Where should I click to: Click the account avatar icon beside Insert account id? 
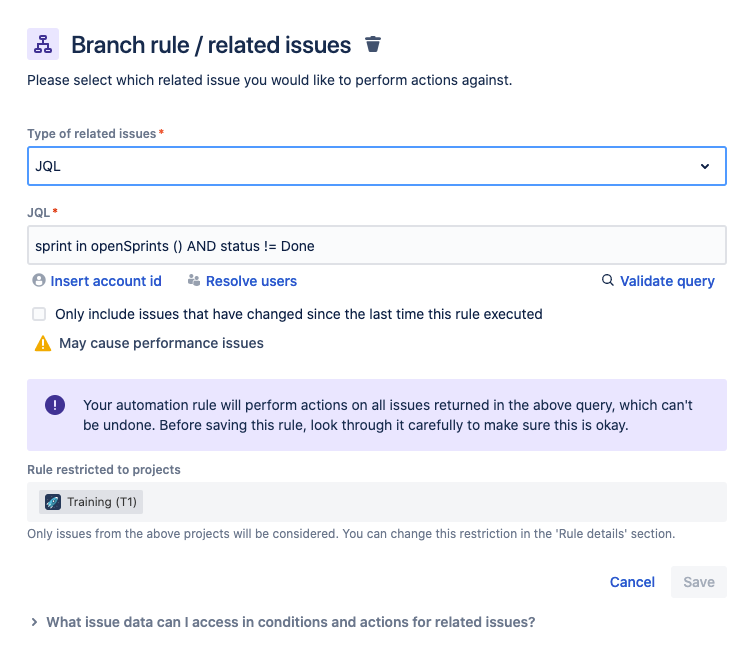point(39,280)
